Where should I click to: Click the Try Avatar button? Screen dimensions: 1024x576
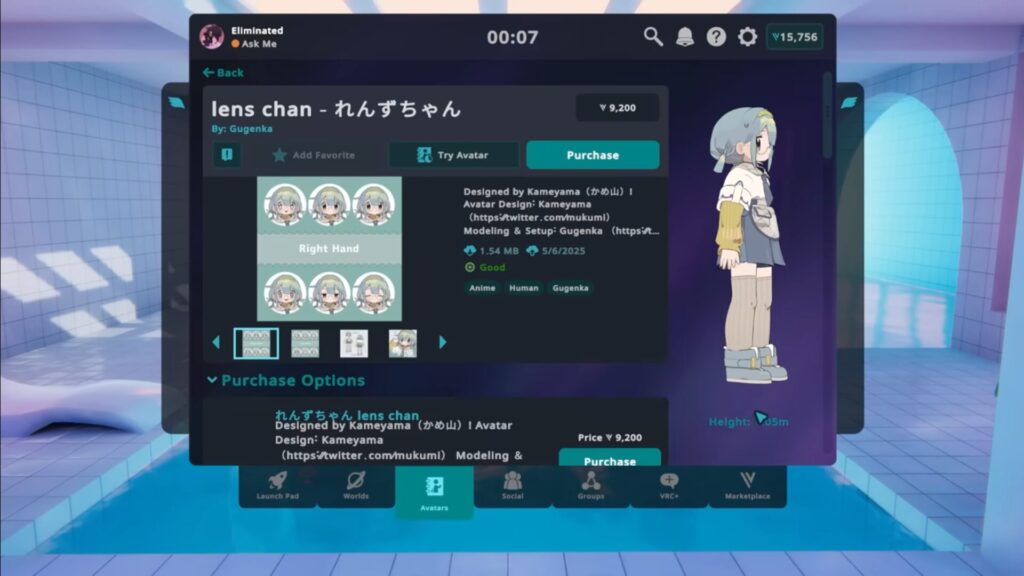pos(453,155)
